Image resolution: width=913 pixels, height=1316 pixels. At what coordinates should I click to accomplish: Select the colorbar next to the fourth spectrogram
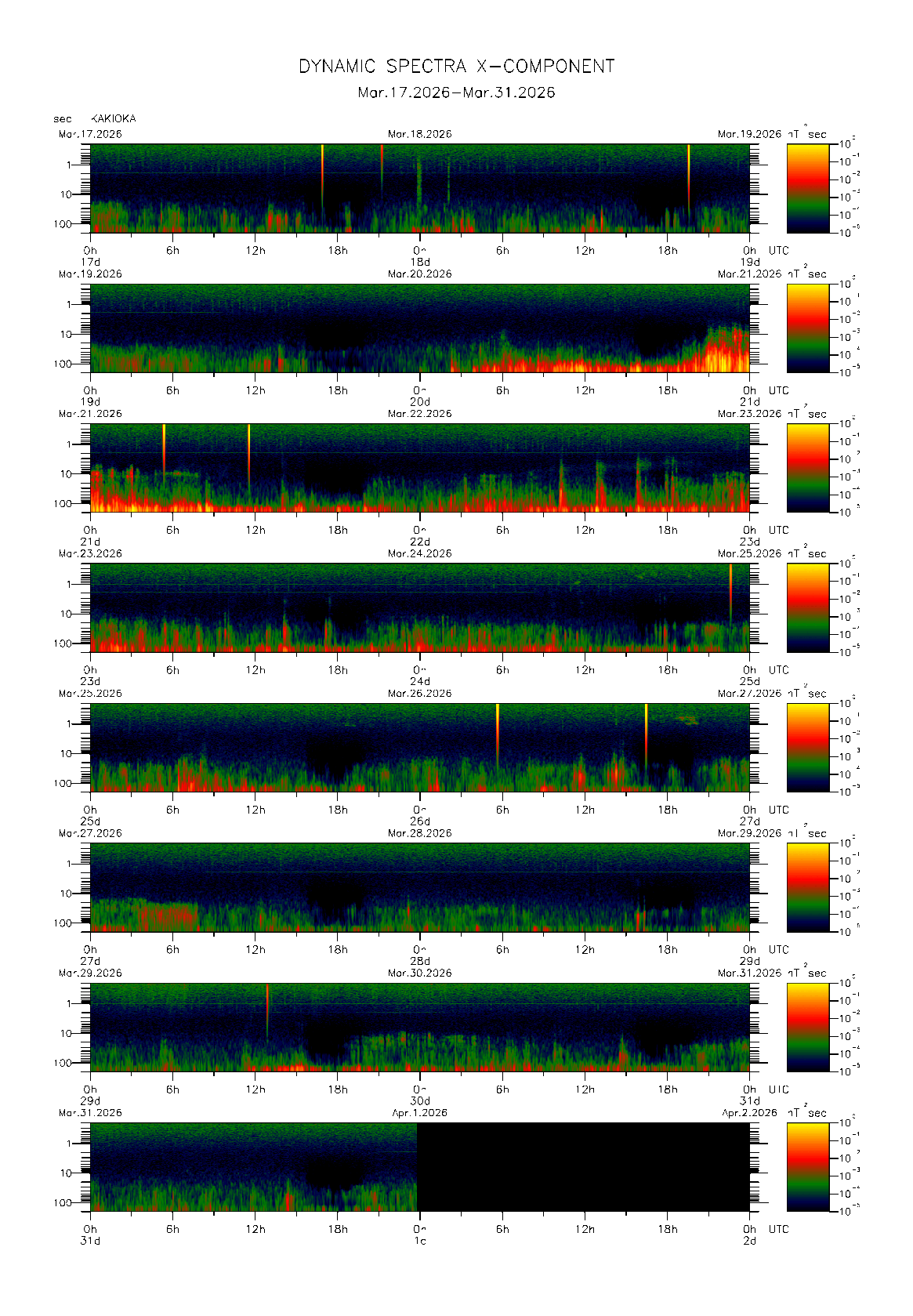click(x=807, y=607)
